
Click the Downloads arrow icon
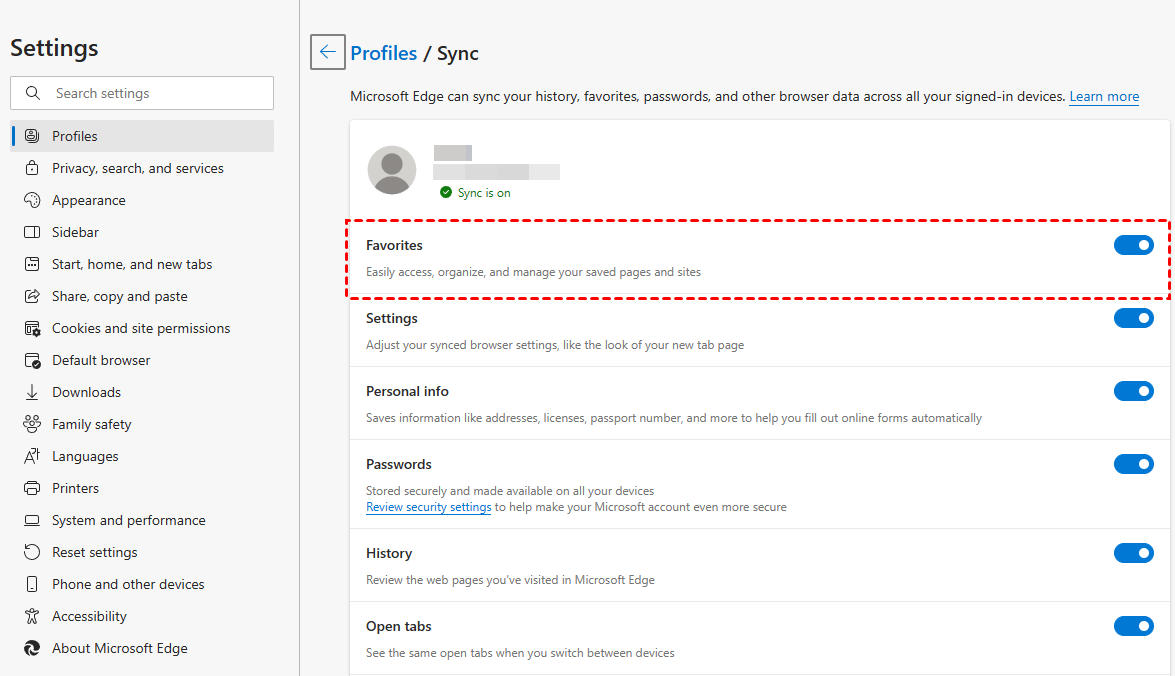click(x=32, y=392)
